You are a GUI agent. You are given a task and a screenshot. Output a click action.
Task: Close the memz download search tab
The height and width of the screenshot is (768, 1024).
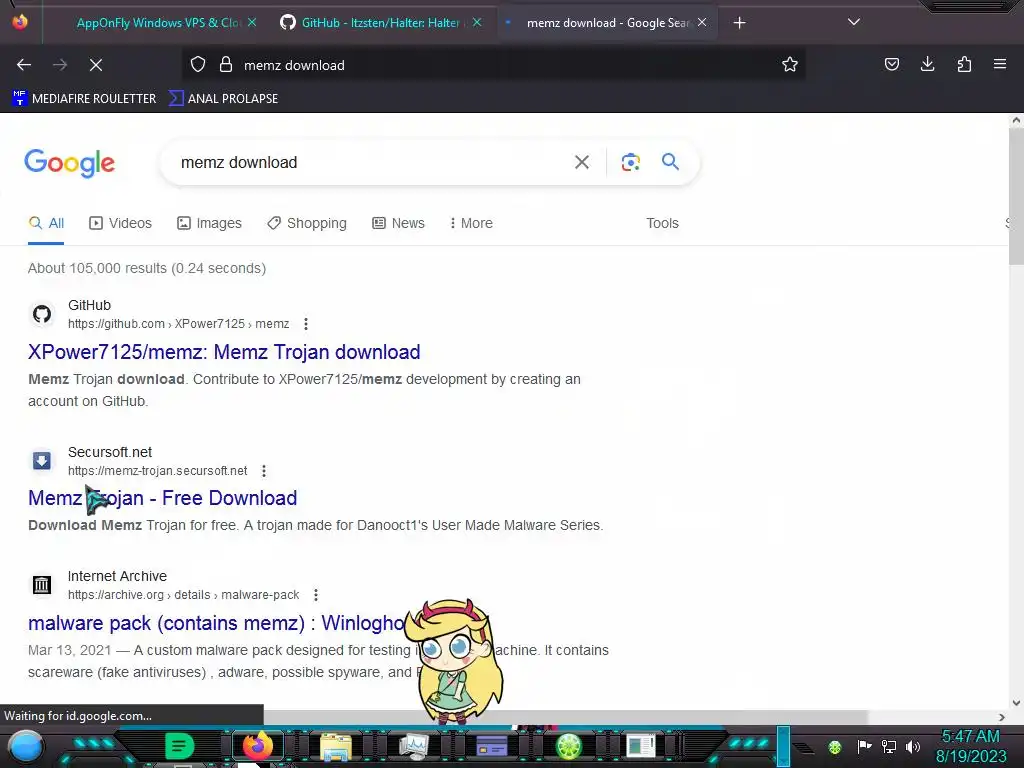point(702,22)
